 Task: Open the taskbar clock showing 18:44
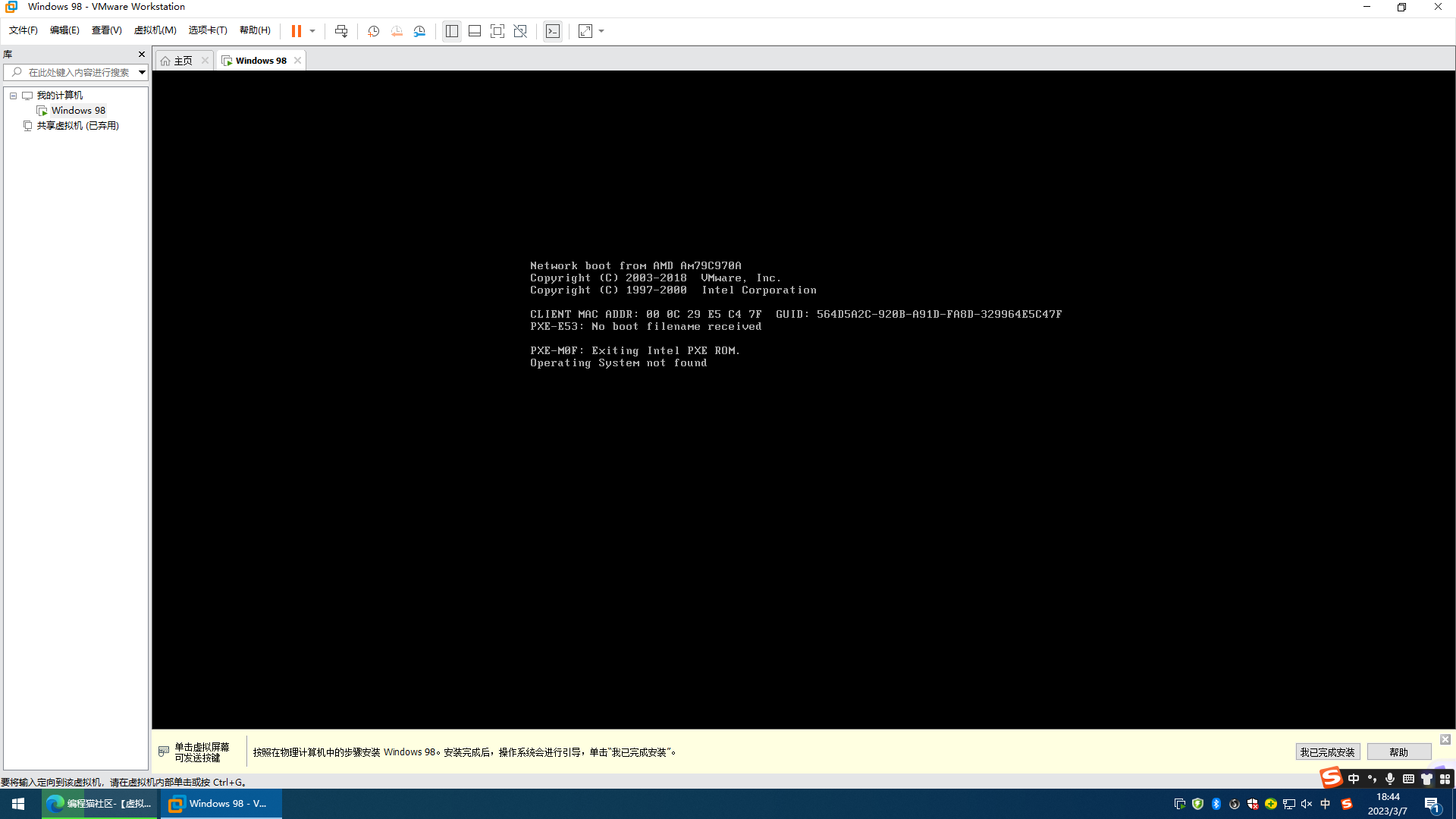coord(1388,804)
